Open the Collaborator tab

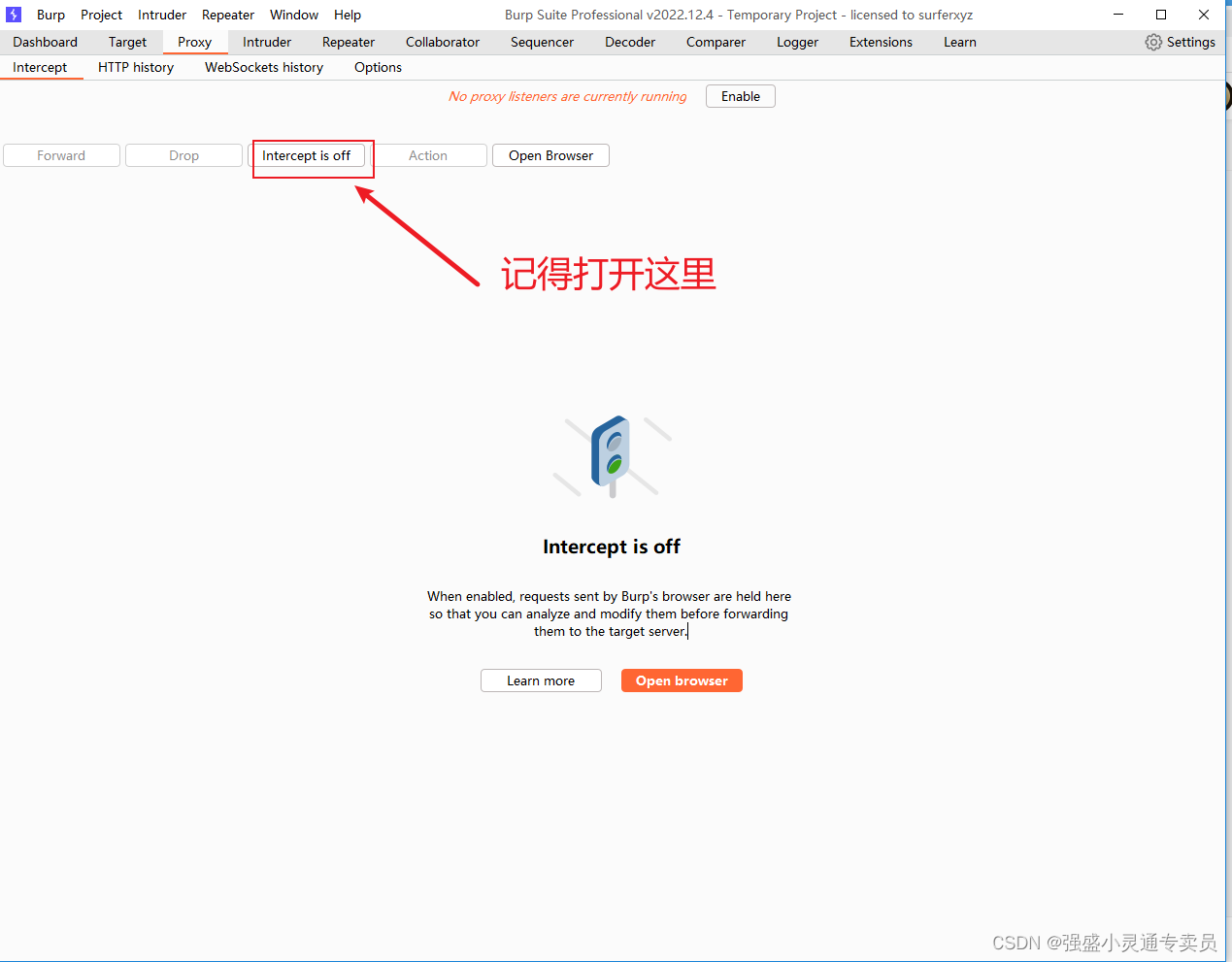tap(443, 42)
